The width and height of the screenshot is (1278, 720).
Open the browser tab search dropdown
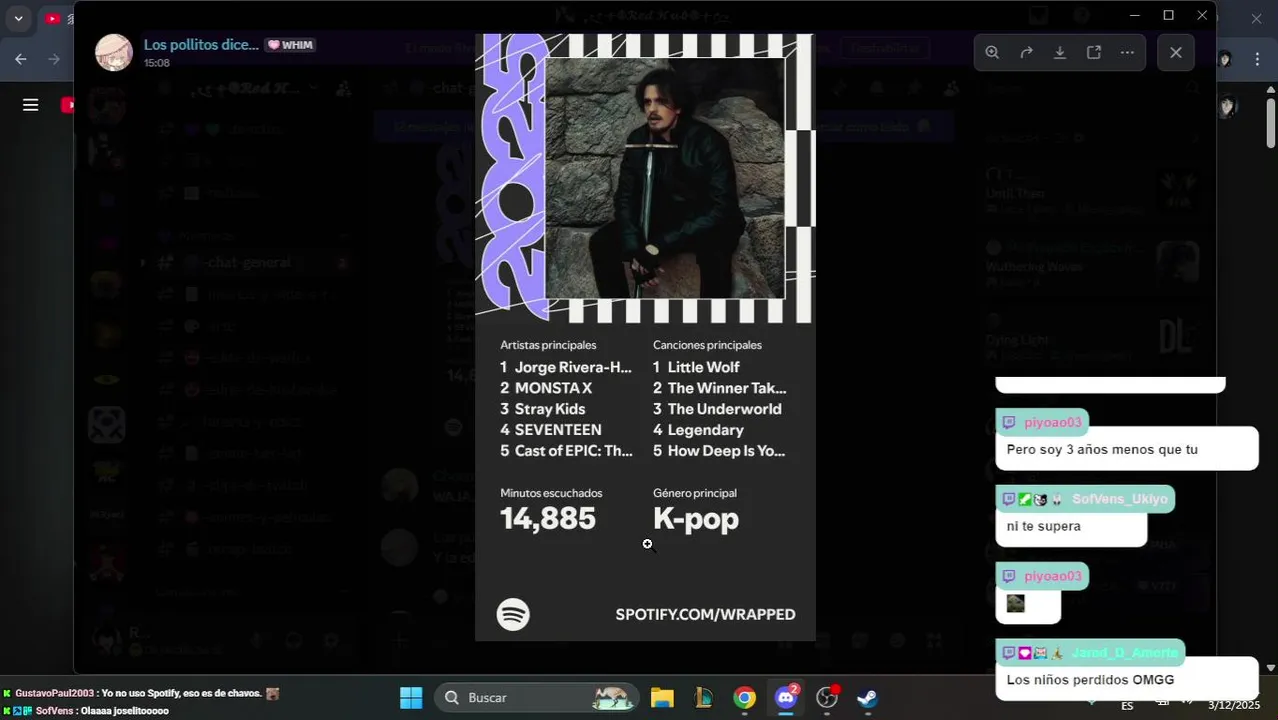tap(18, 18)
